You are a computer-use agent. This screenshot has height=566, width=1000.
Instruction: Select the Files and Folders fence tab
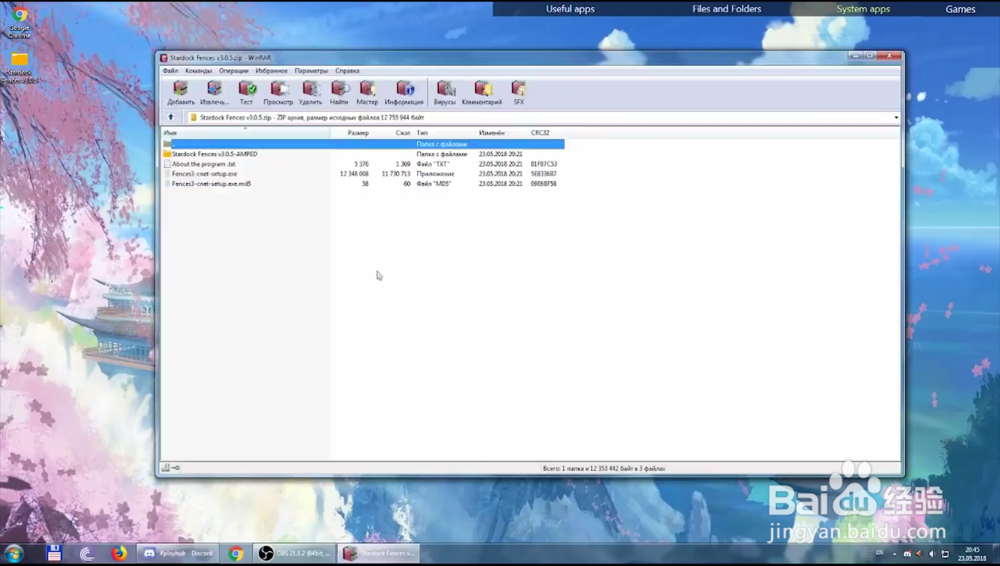point(726,9)
